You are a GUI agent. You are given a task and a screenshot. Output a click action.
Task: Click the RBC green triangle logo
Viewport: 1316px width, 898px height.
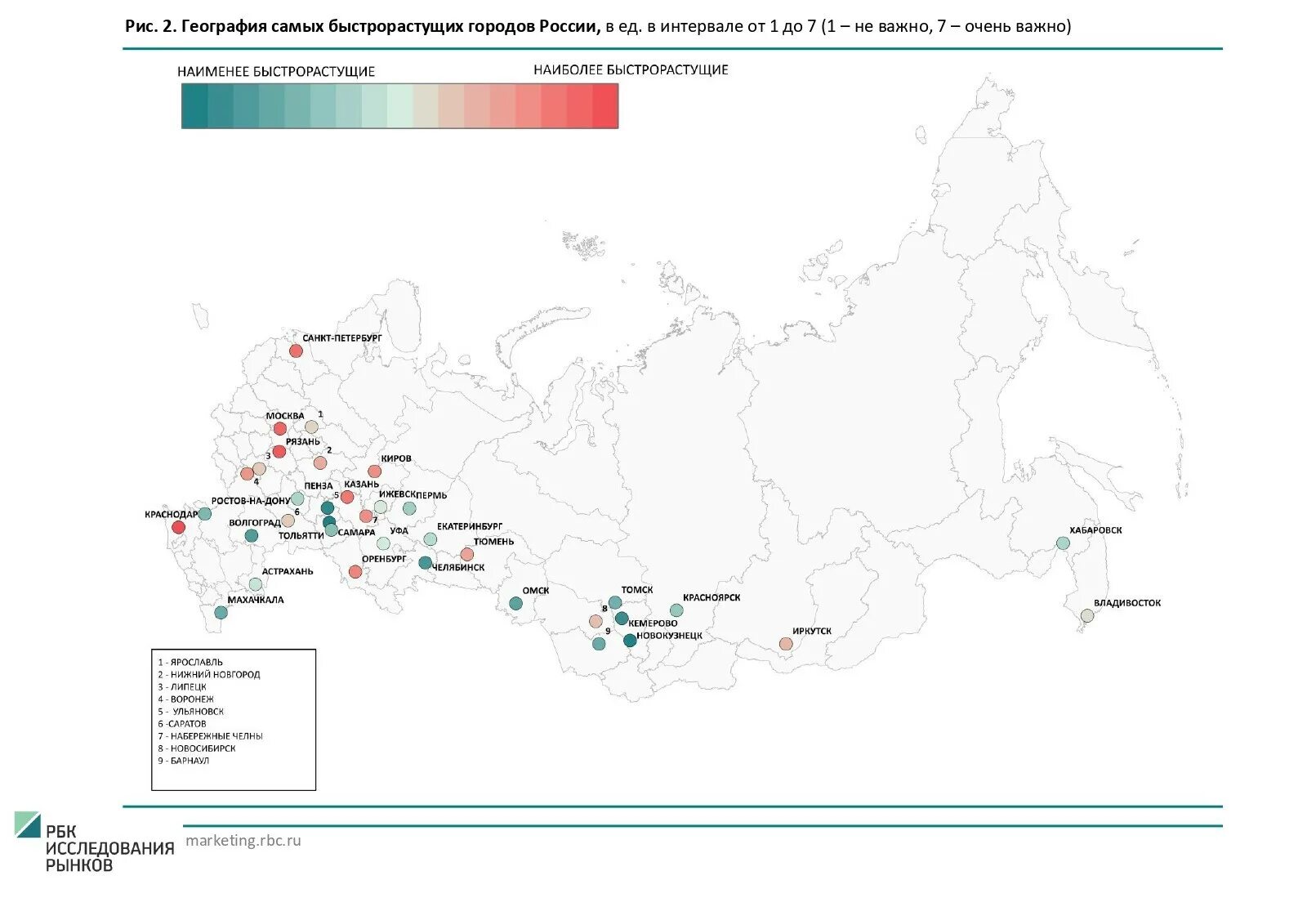(x=27, y=824)
